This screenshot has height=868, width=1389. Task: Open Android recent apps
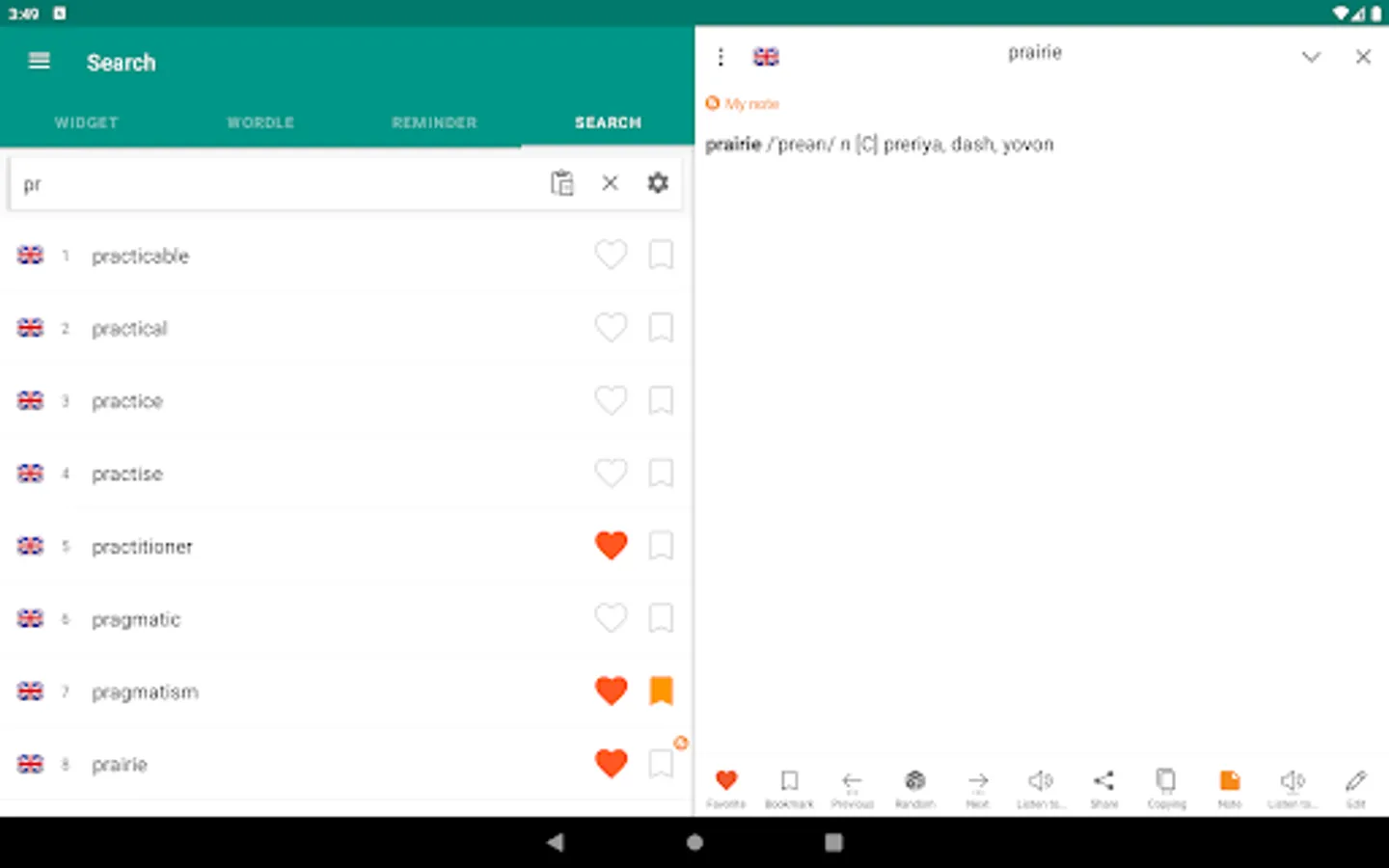(833, 842)
